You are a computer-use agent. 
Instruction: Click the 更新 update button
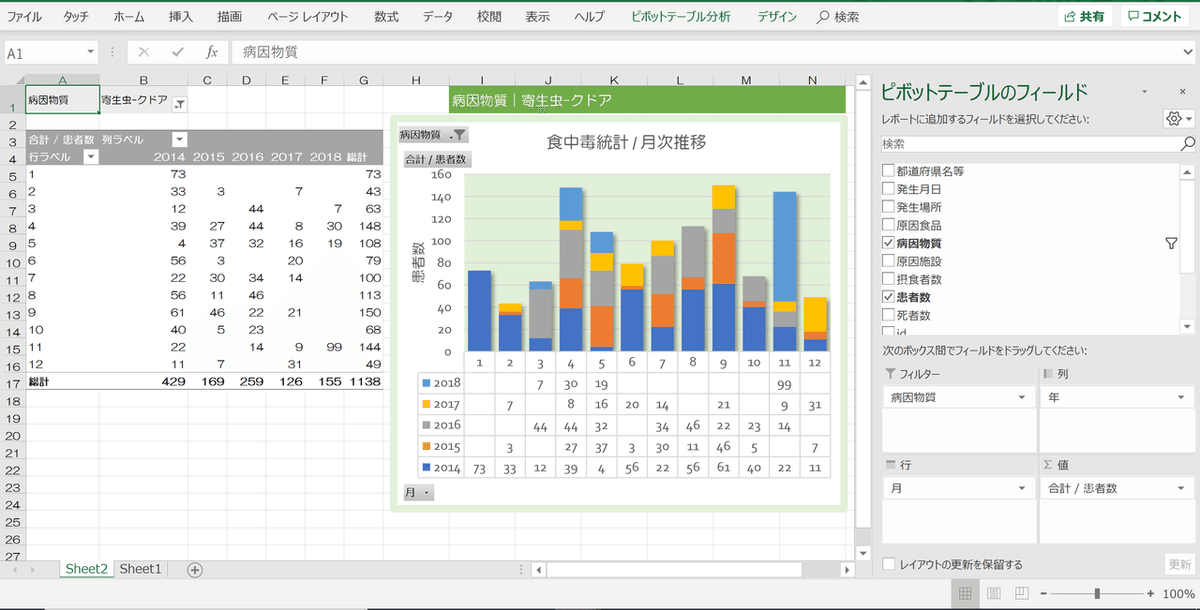1180,565
